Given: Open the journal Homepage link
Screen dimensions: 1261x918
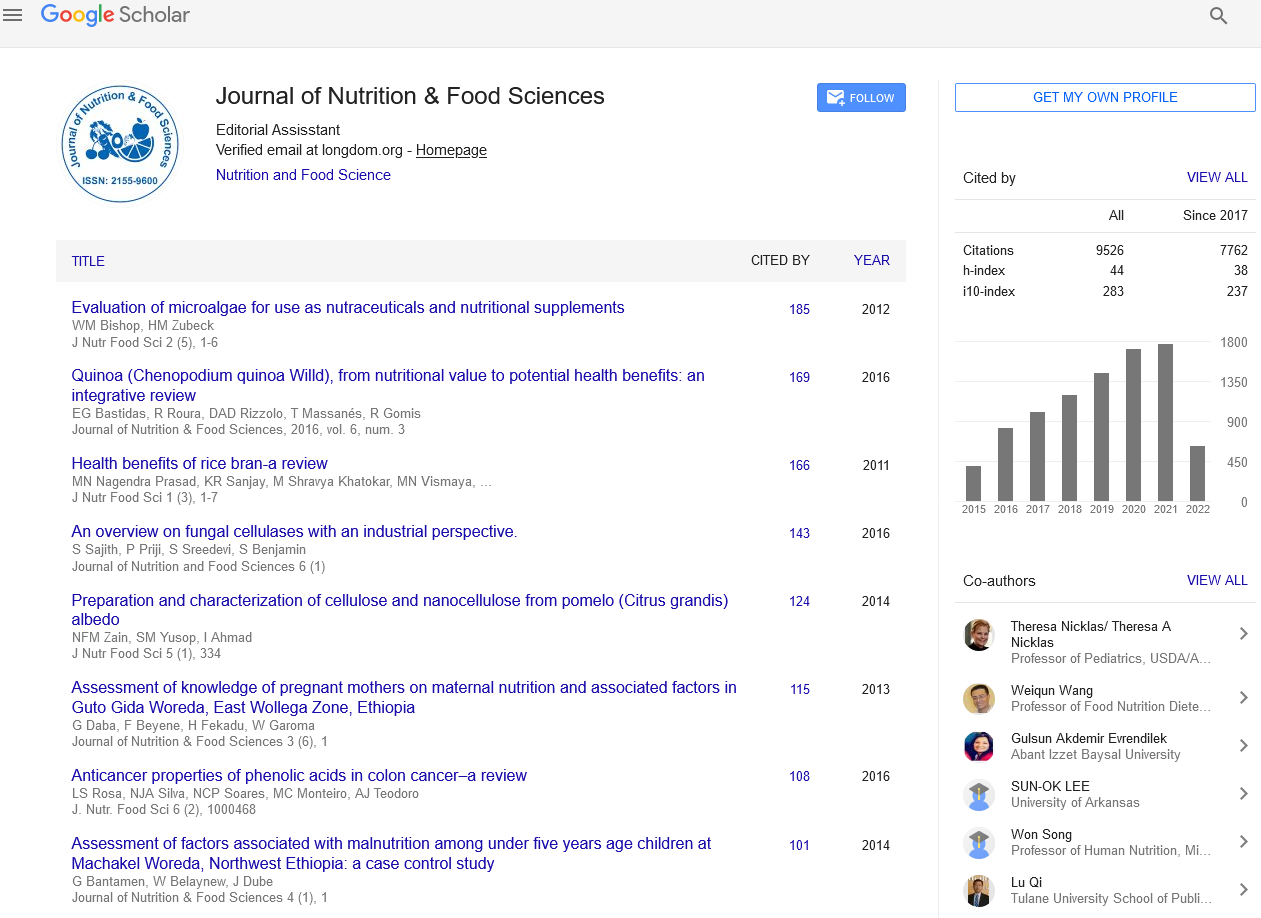Looking at the screenshot, I should pos(451,150).
